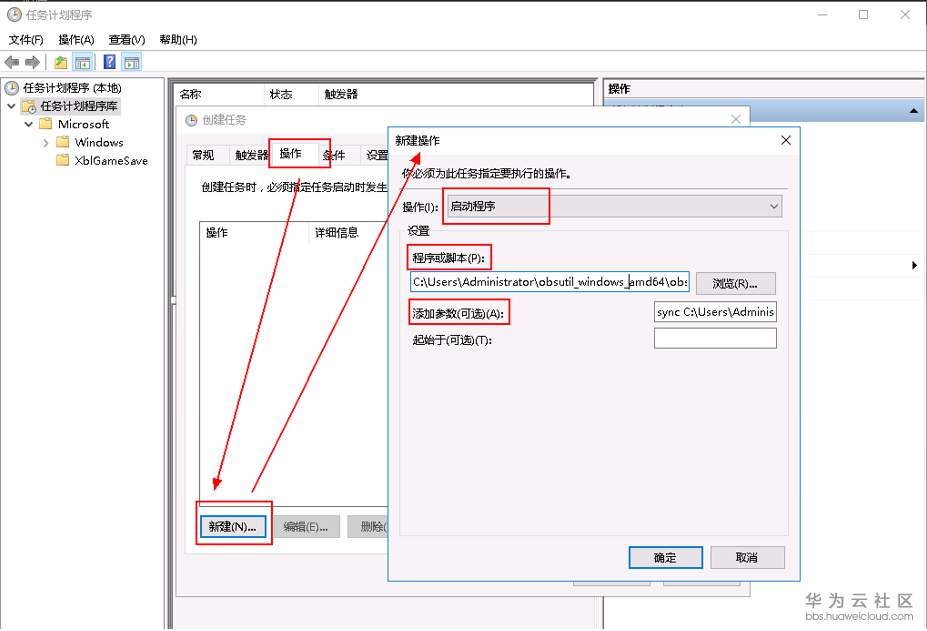The width and height of the screenshot is (927, 631).
Task: Select the XblGameSave tree item
Action: point(111,160)
